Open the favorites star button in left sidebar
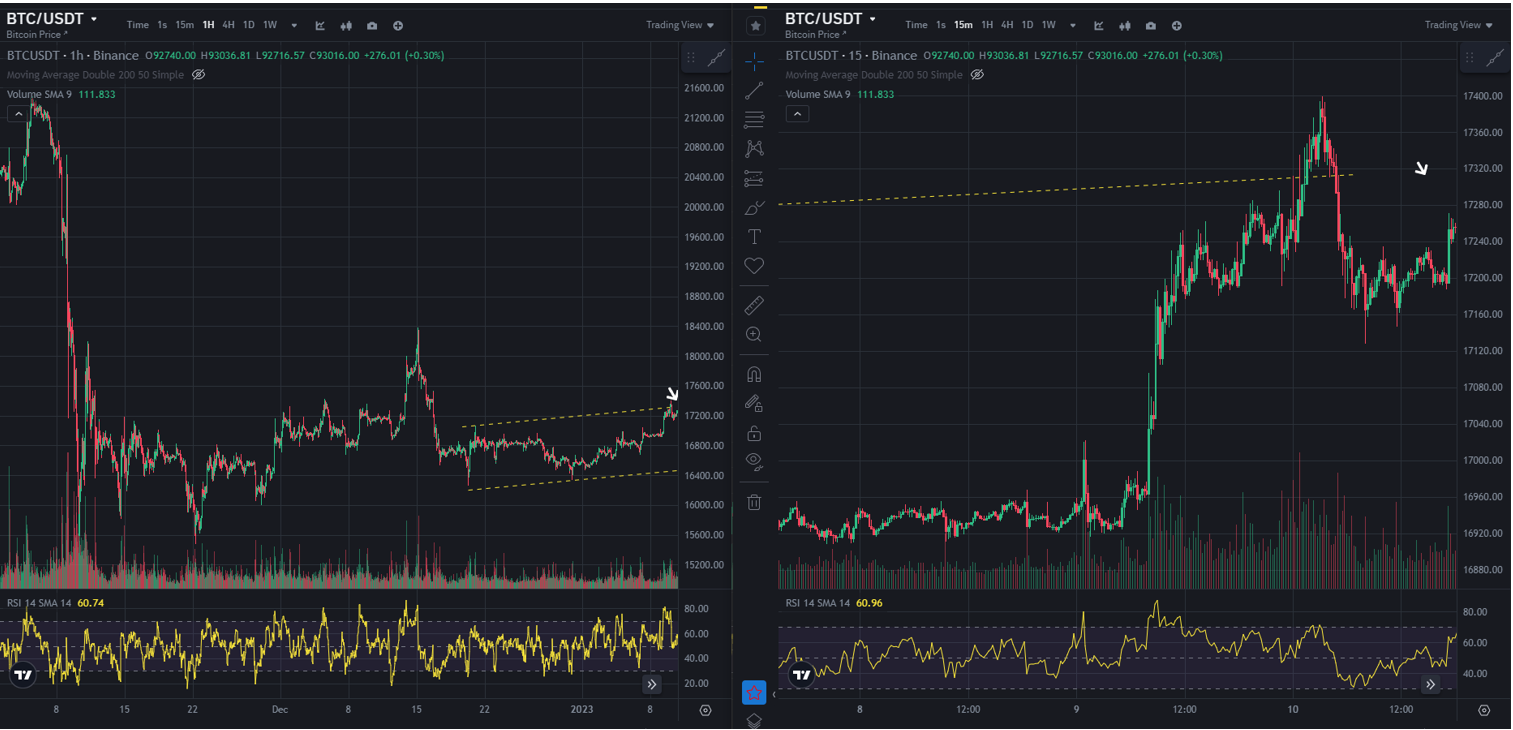Viewport: 1513px width, 730px height. coord(754,692)
